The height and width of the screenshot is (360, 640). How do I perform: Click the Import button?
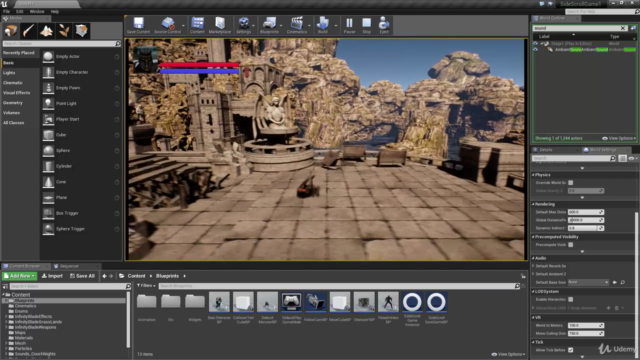(x=53, y=276)
